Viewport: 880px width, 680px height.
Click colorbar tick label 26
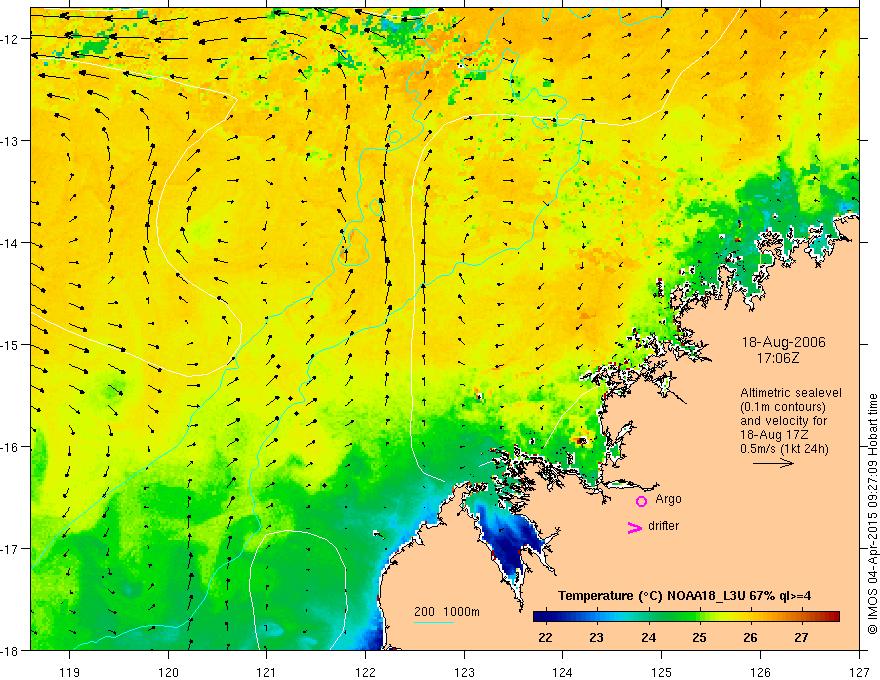pos(750,637)
